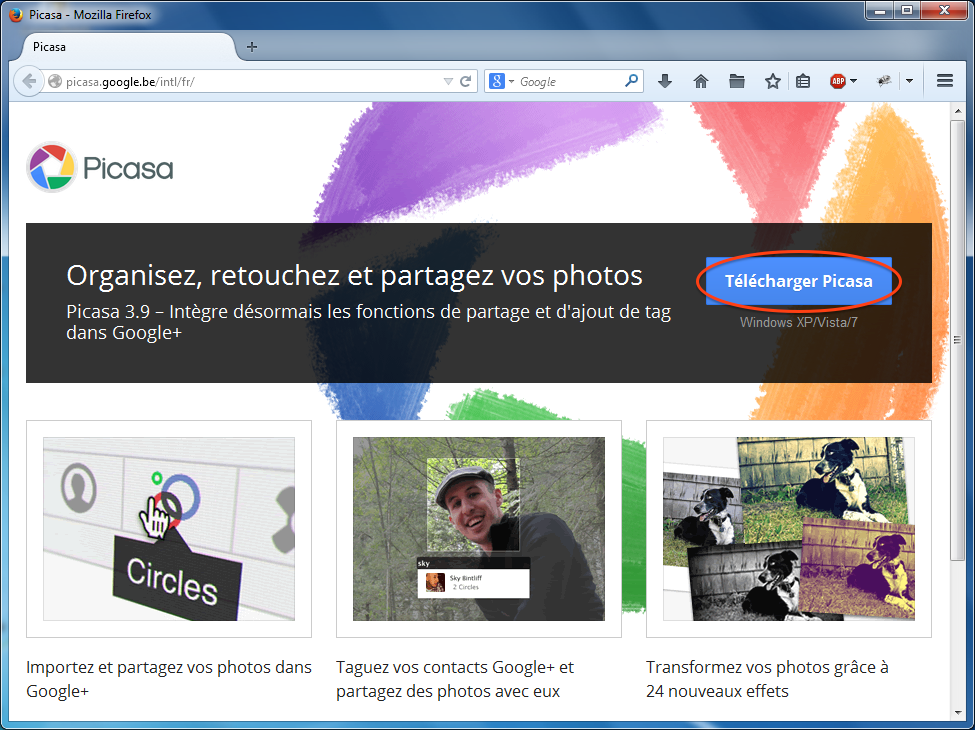The height and width of the screenshot is (730, 975).
Task: Click the Firefox icon in title bar
Action: click(16, 14)
